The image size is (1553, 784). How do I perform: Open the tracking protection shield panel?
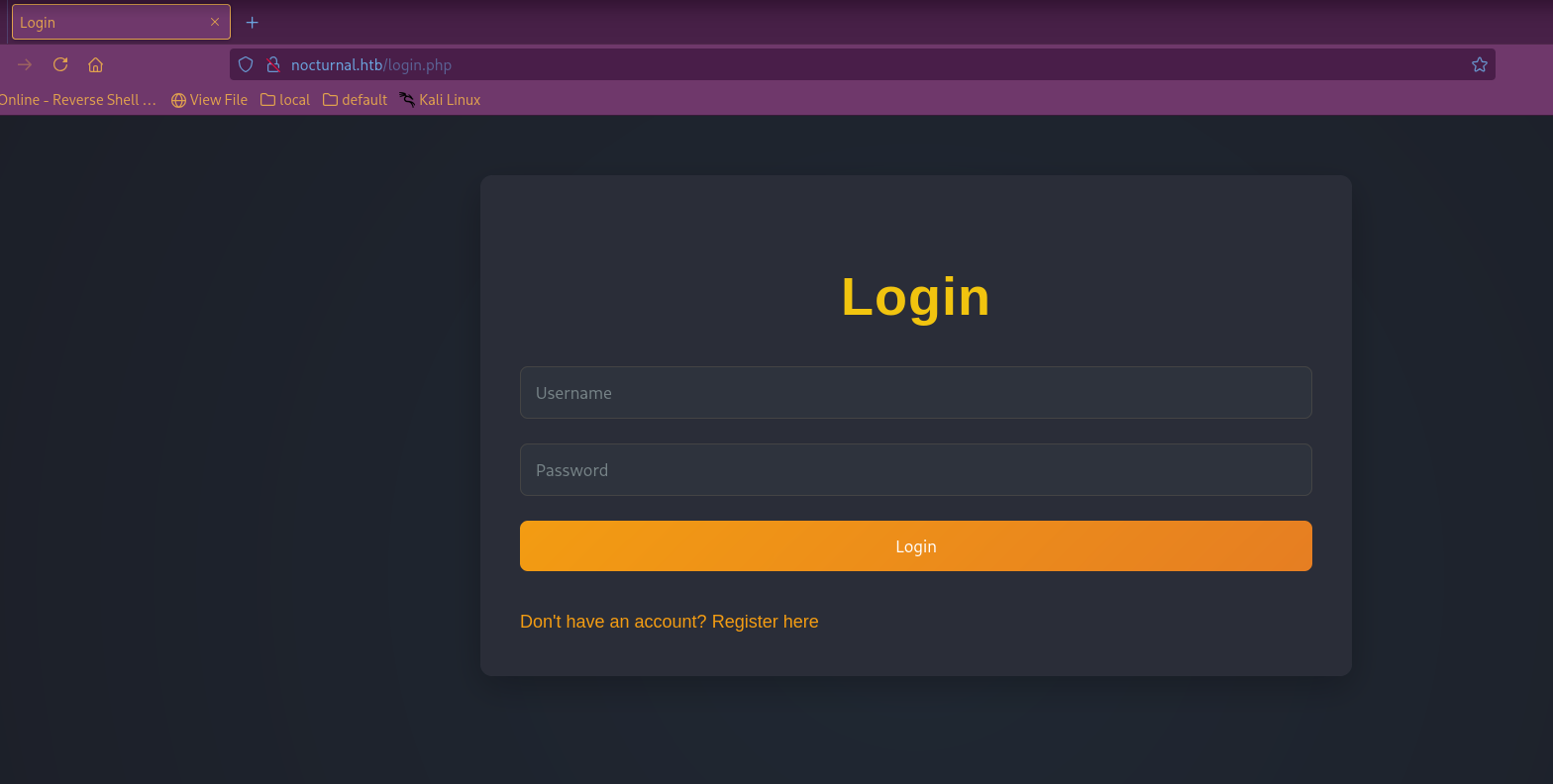[246, 64]
